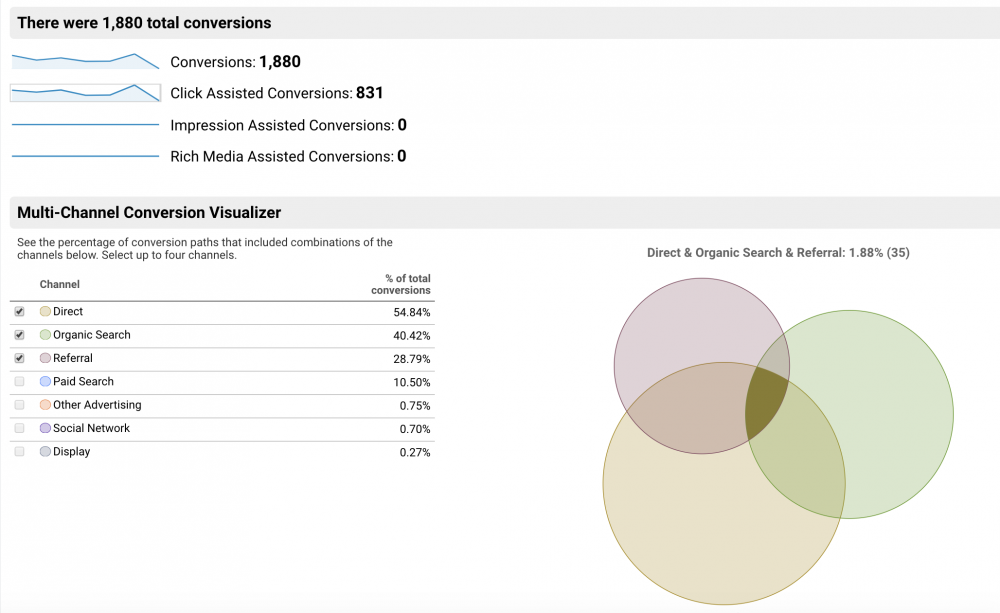Image resolution: width=1000 pixels, height=613 pixels.
Task: Click Rich Media Assisted Conversions: 0 label
Action: pyautogui.click(x=288, y=156)
